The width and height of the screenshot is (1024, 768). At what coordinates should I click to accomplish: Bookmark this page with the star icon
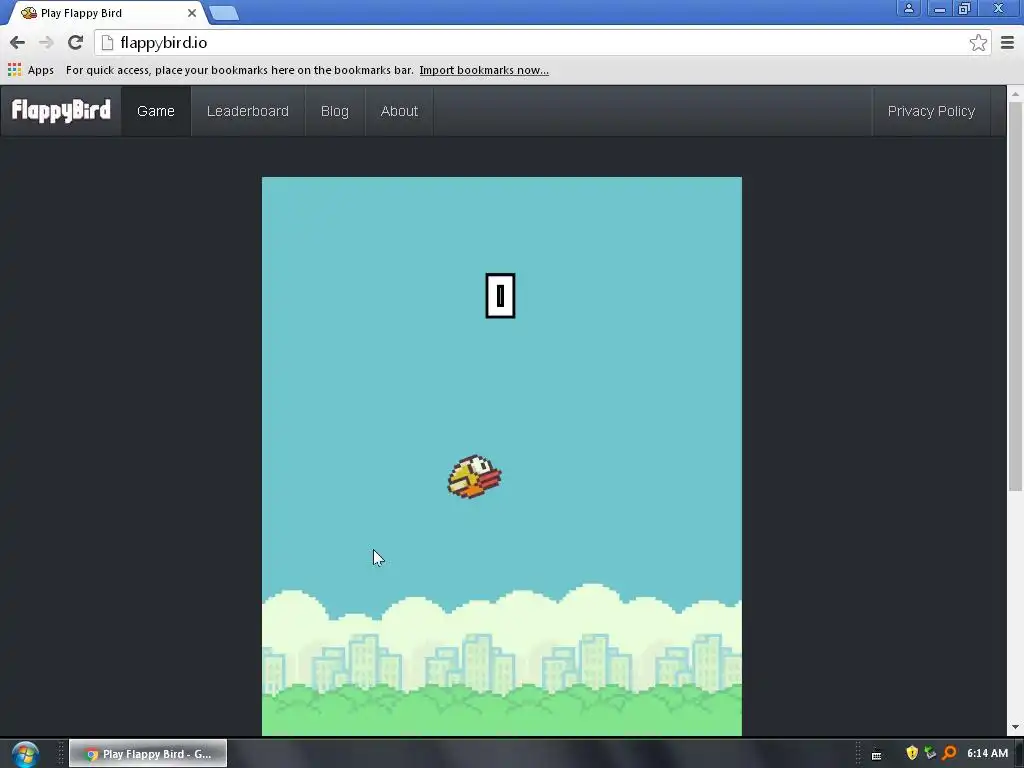tap(978, 42)
